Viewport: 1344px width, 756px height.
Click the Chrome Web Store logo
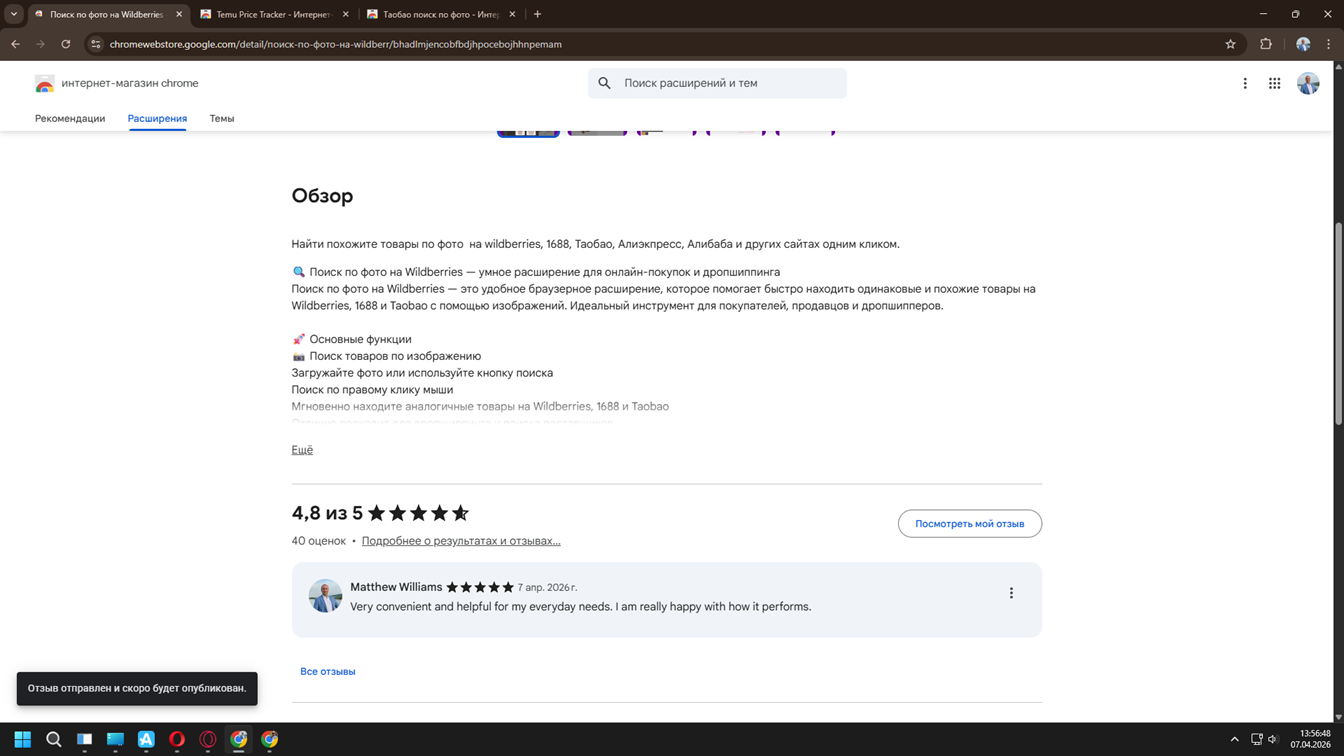pyautogui.click(x=44, y=84)
